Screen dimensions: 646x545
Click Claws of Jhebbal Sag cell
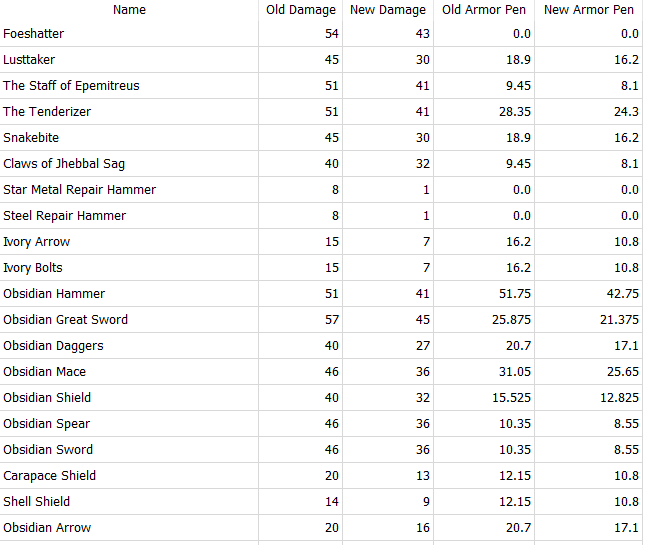[x=64, y=164]
